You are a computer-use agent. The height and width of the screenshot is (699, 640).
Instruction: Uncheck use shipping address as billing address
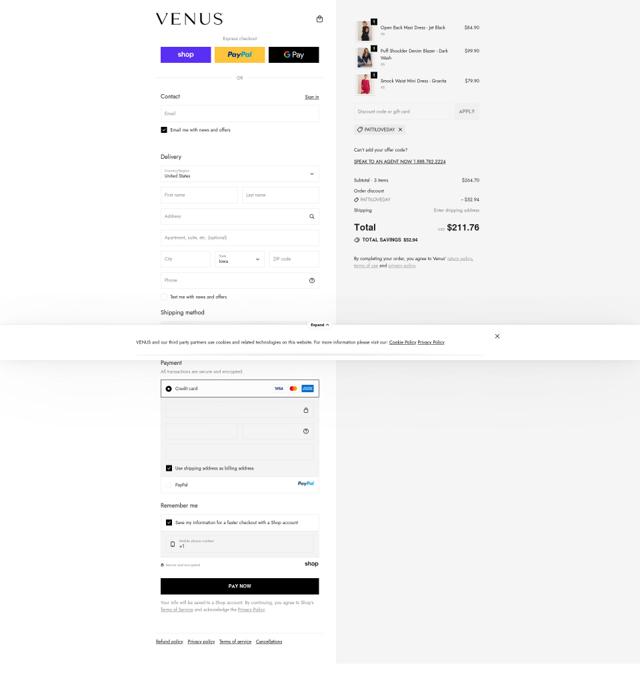point(169,468)
